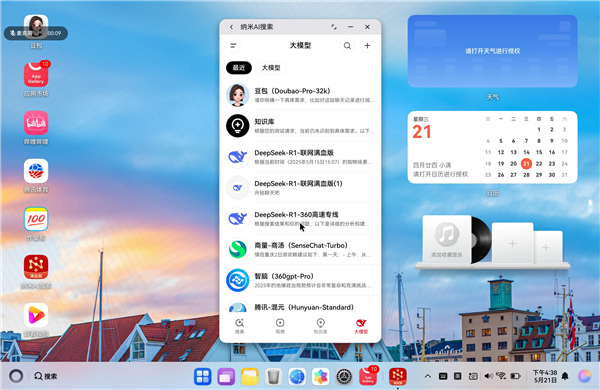Open DeepSeek-R1-联网满血版(1) conversation
This screenshot has width=600, height=390.
tap(300, 188)
